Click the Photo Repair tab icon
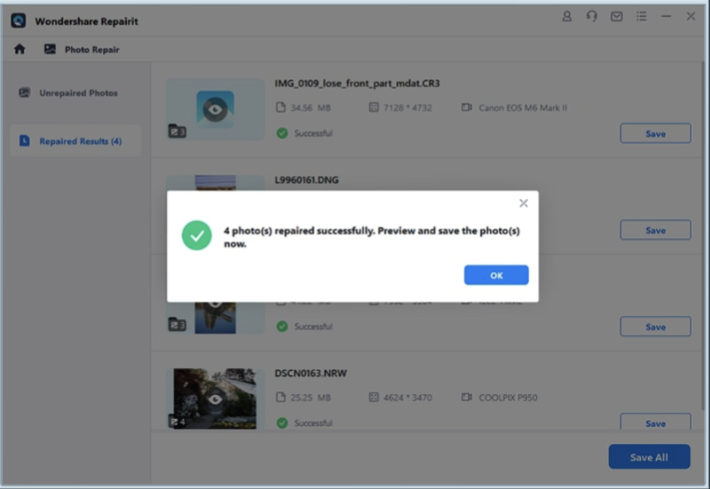710x489 pixels. [x=50, y=49]
